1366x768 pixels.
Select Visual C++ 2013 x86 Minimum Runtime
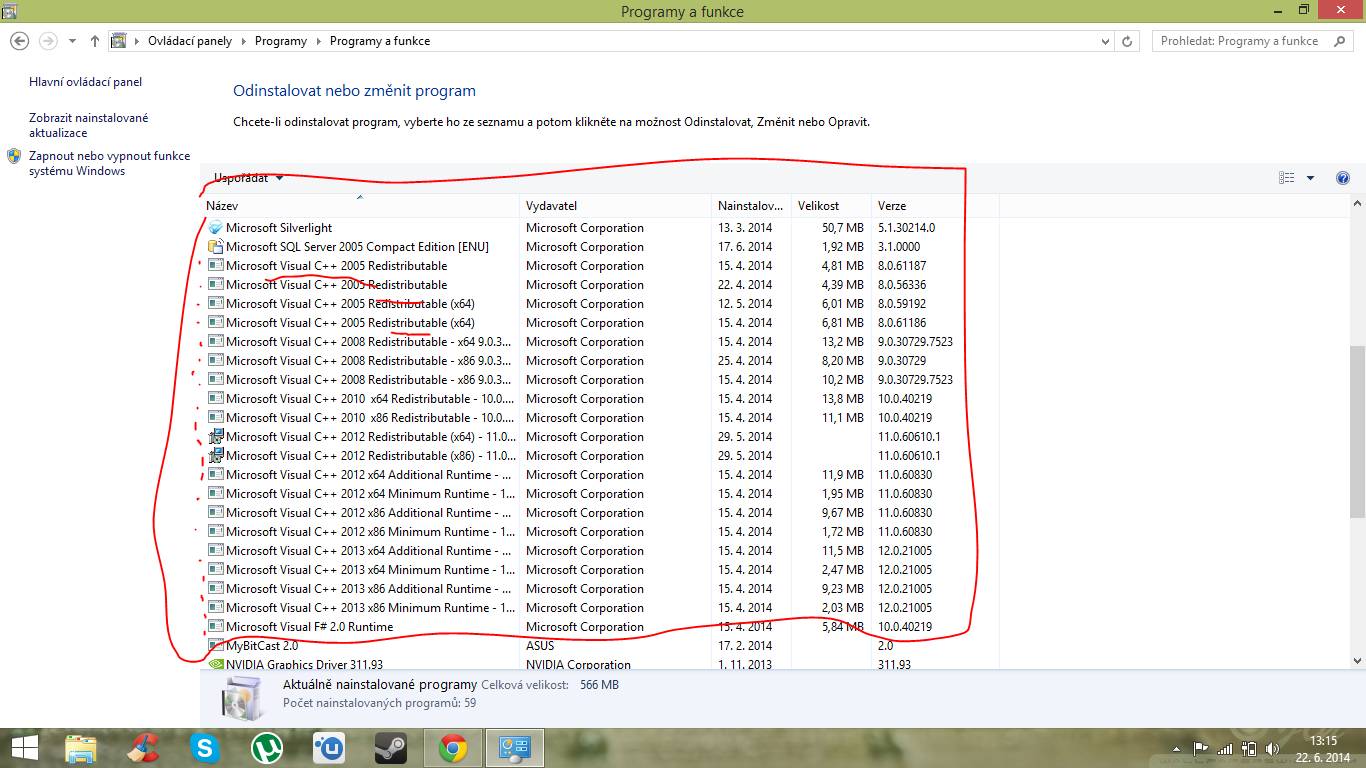(x=600, y=608)
